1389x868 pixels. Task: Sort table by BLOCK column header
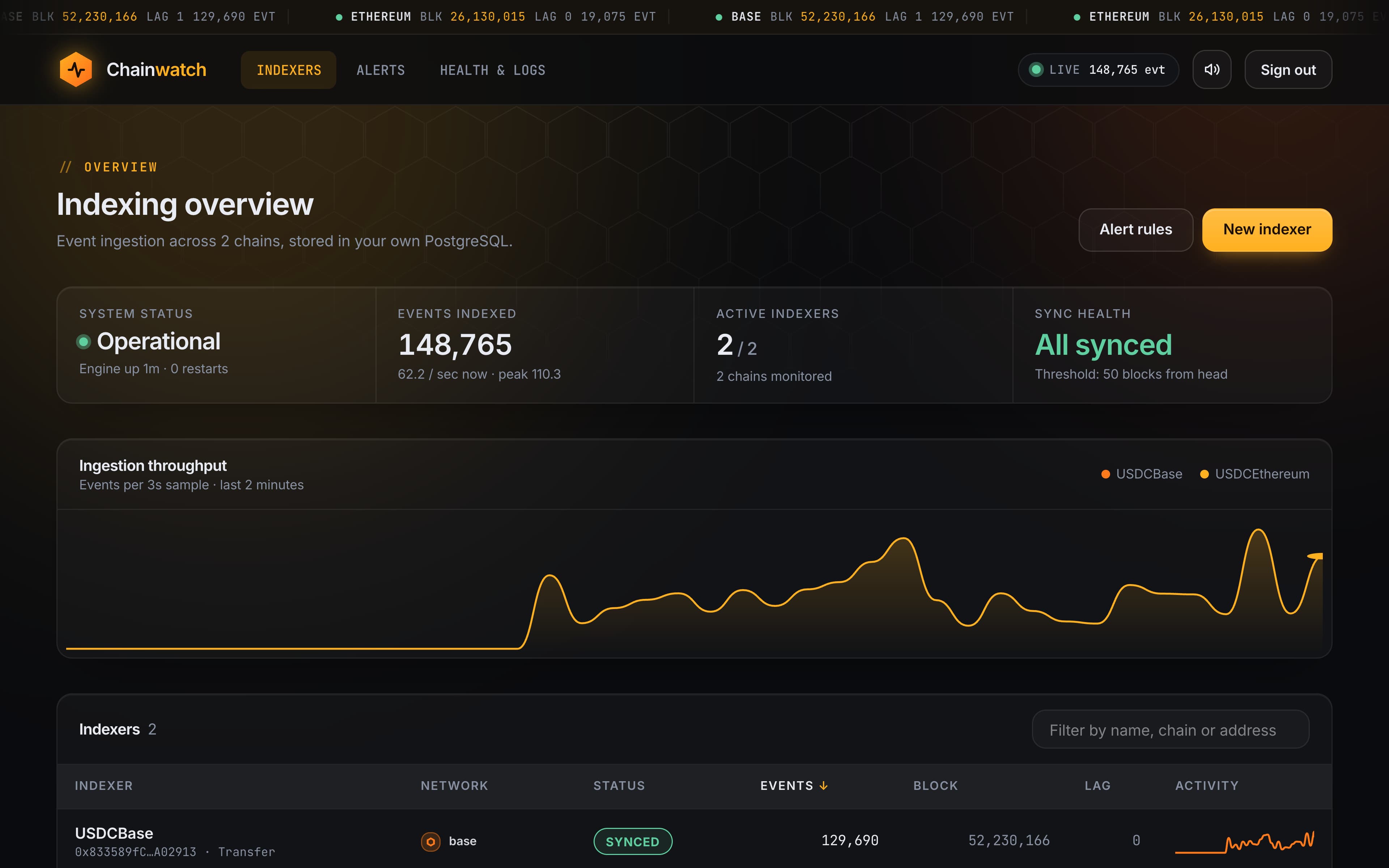(935, 785)
